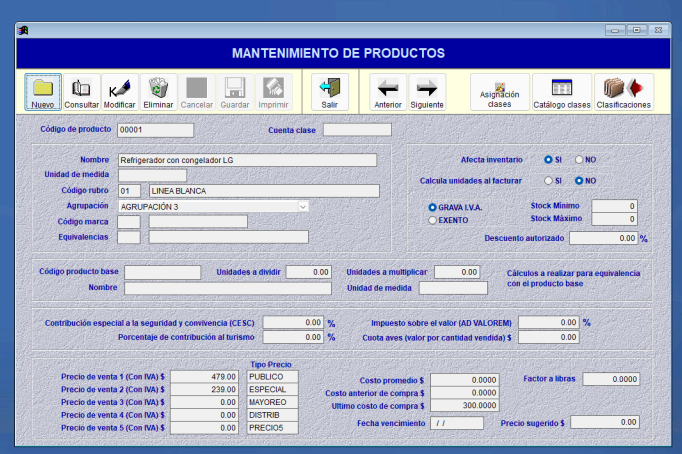Open the Catálogo clases window

(561, 91)
